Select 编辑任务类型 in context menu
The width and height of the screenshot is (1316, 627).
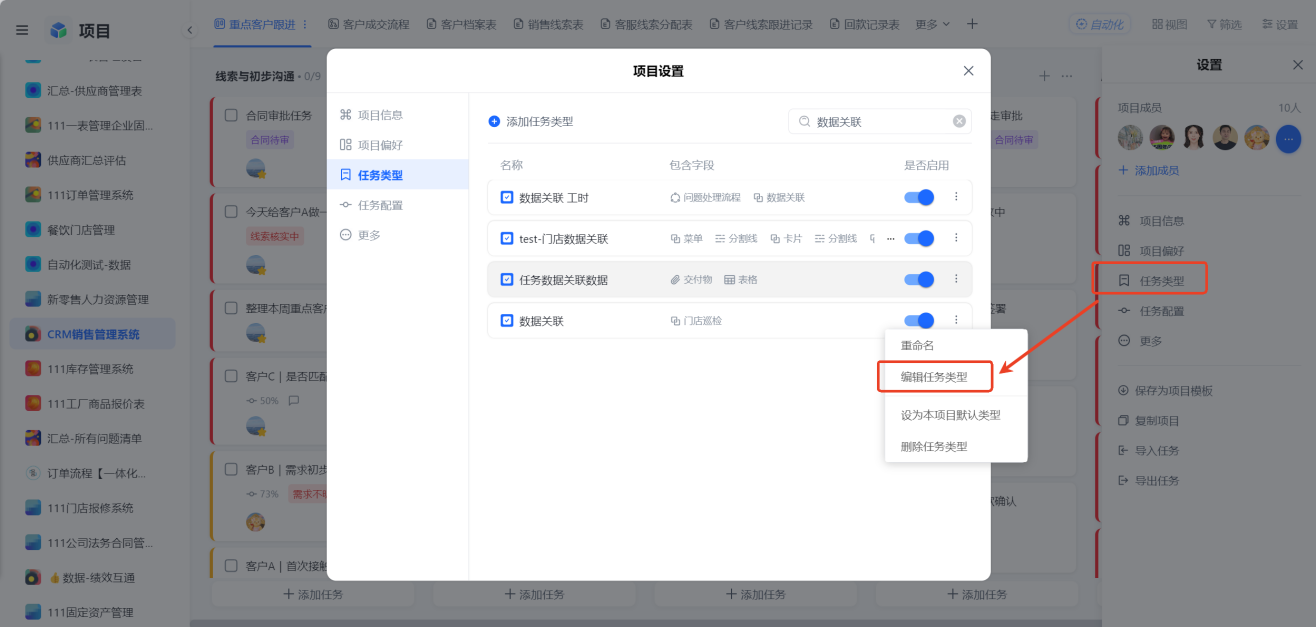point(934,377)
